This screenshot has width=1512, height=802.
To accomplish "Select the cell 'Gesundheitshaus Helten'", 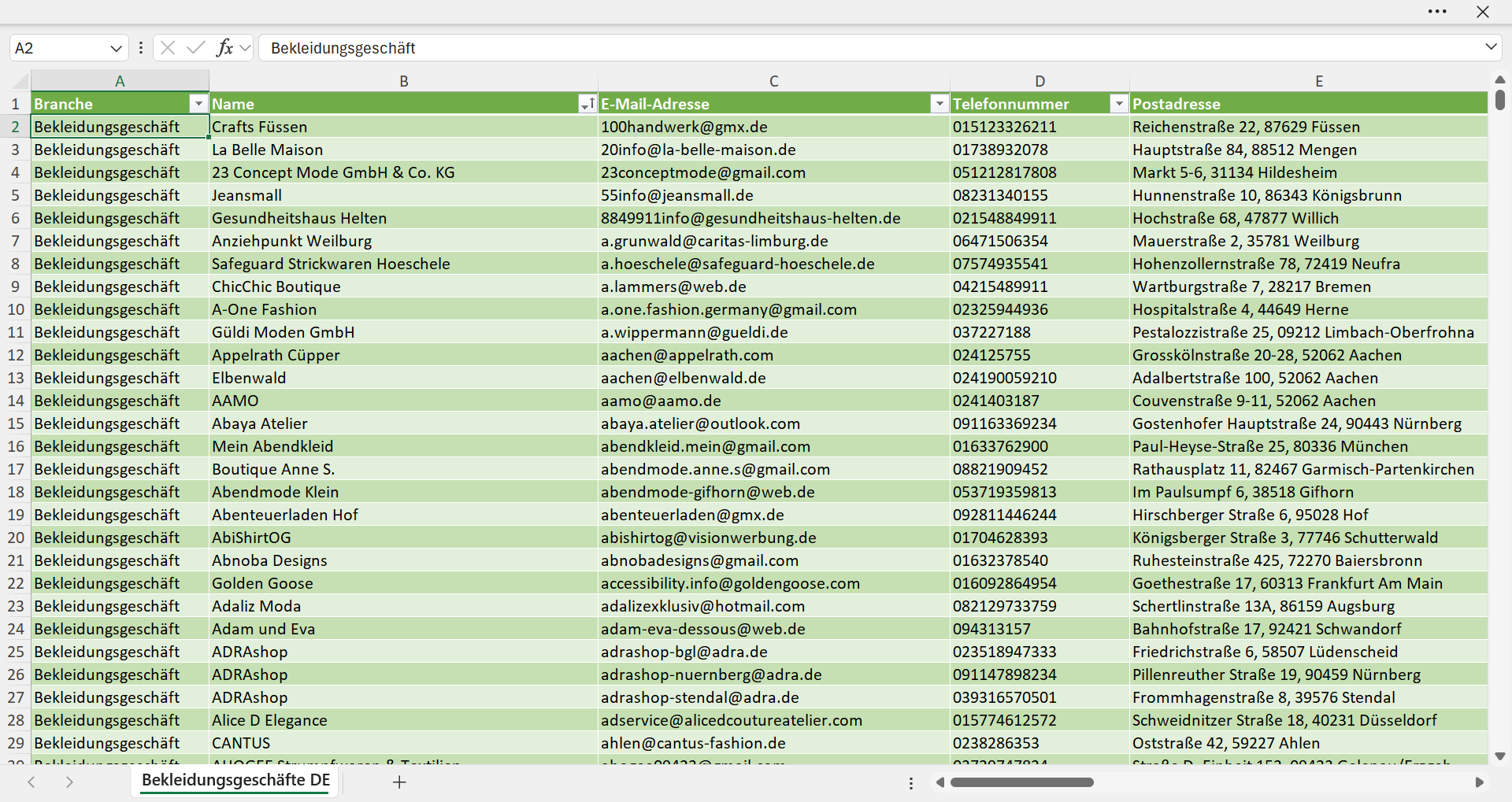I will pos(404,218).
